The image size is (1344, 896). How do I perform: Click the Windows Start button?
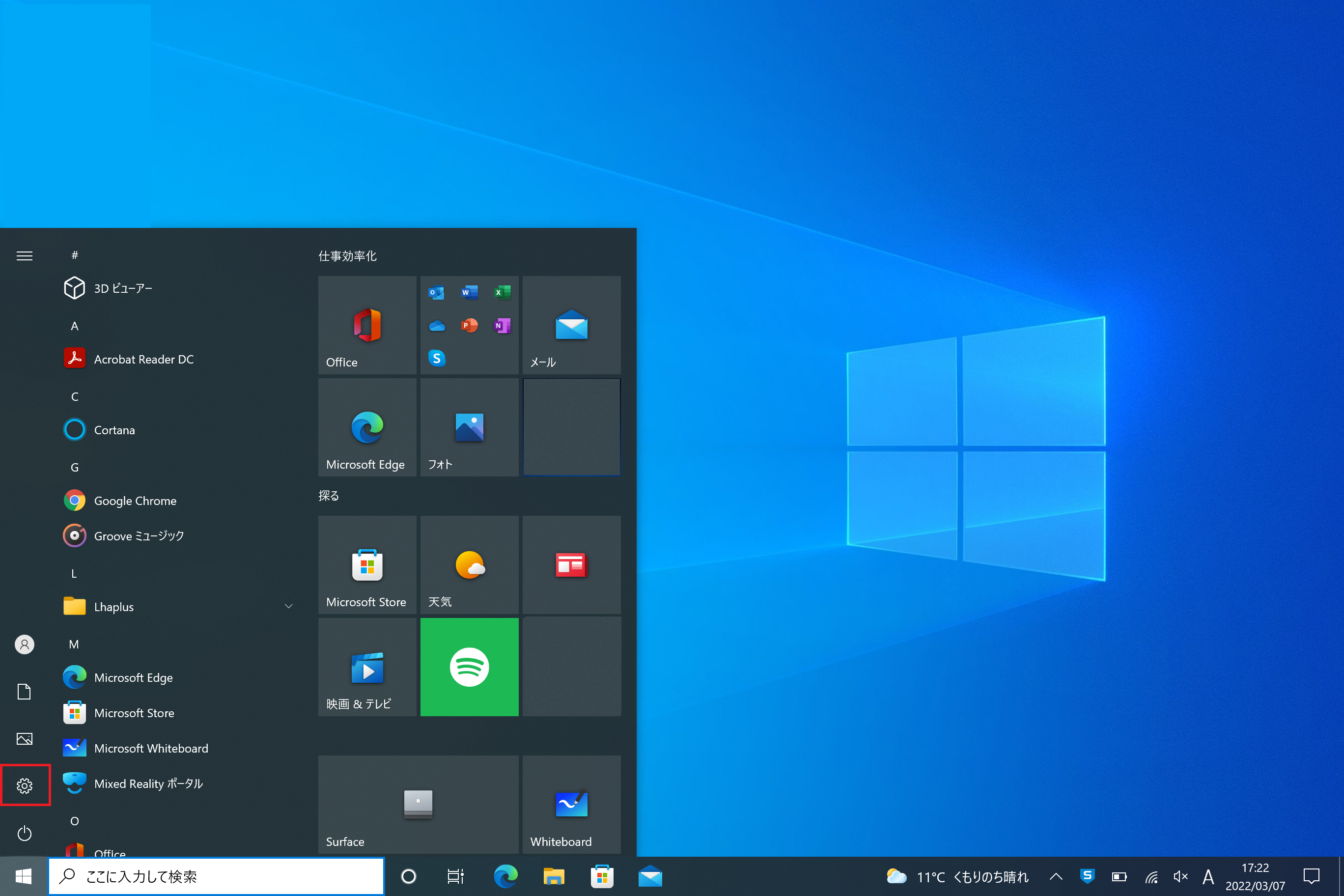pos(24,876)
